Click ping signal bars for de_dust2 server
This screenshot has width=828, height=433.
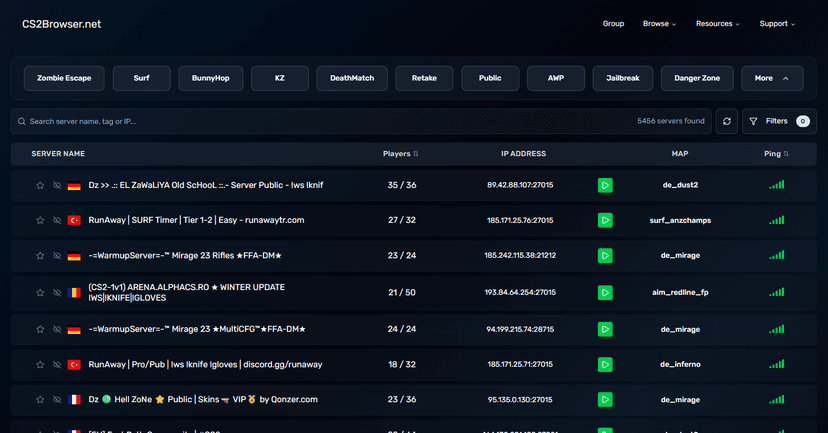coord(777,185)
